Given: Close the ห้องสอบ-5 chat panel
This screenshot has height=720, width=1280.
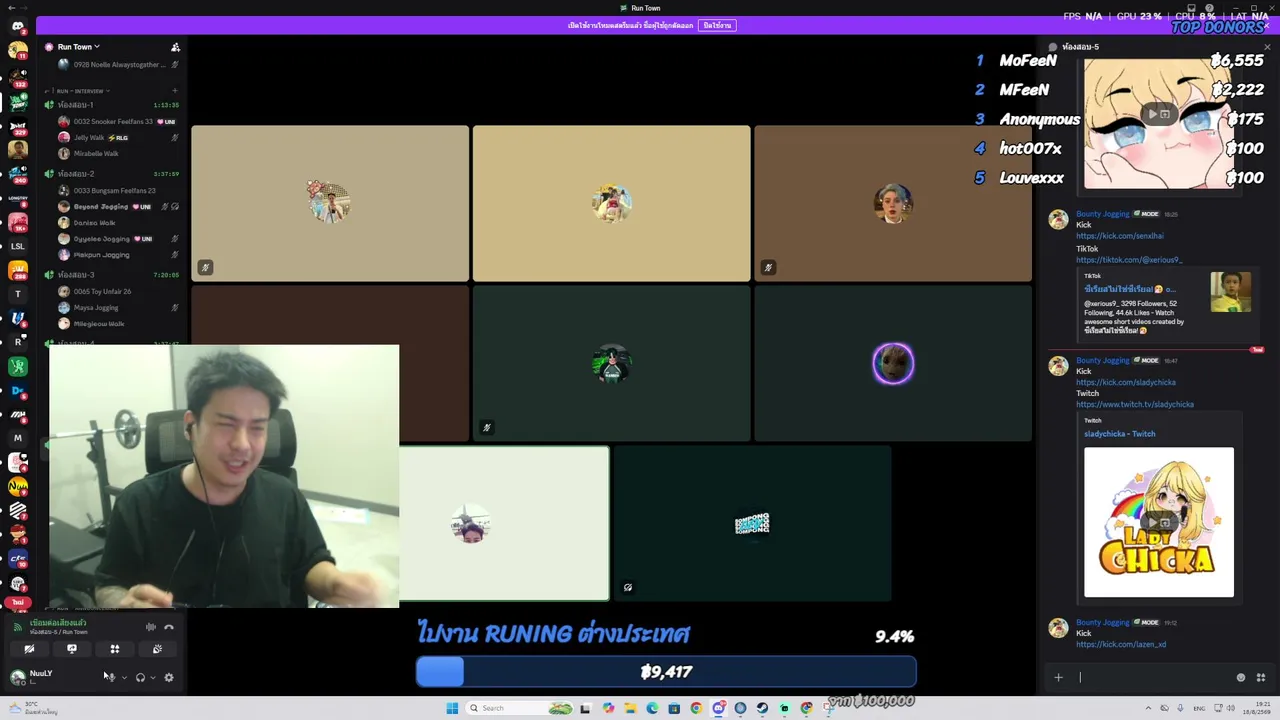Looking at the screenshot, I should [1267, 47].
